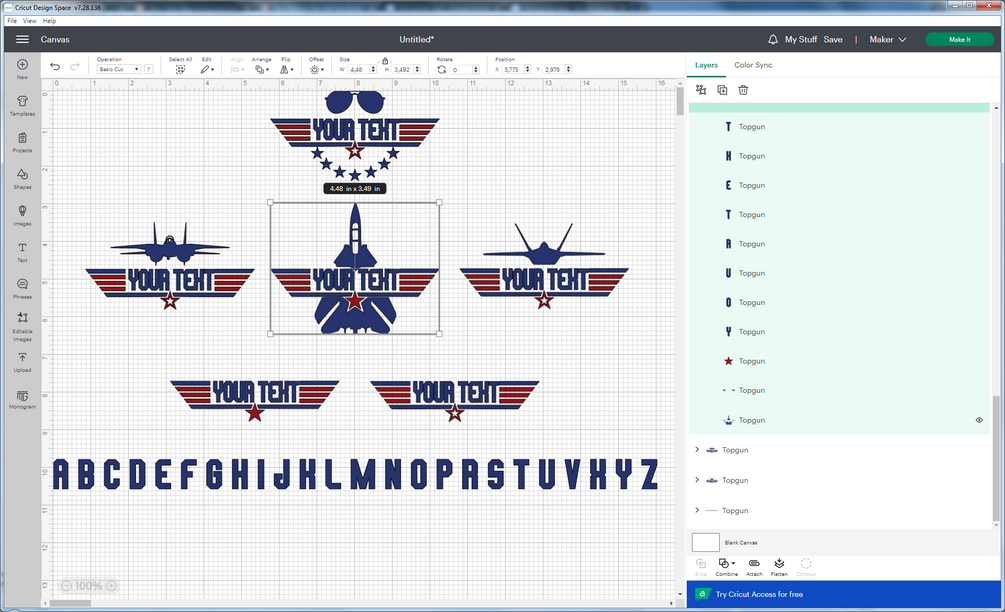Open the hamburger main menu
1005x612 pixels.
[22, 39]
